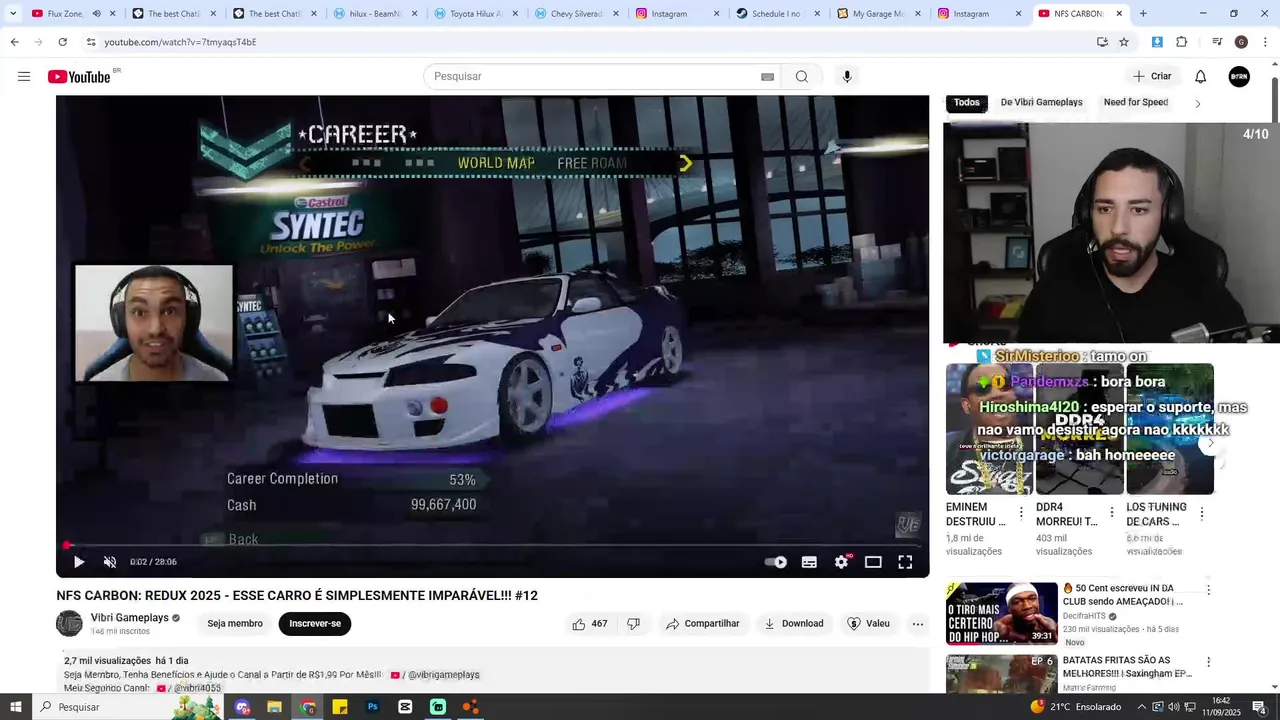Open Chrome three-dot menu
Viewport: 1280px width, 720px height.
1266,42
